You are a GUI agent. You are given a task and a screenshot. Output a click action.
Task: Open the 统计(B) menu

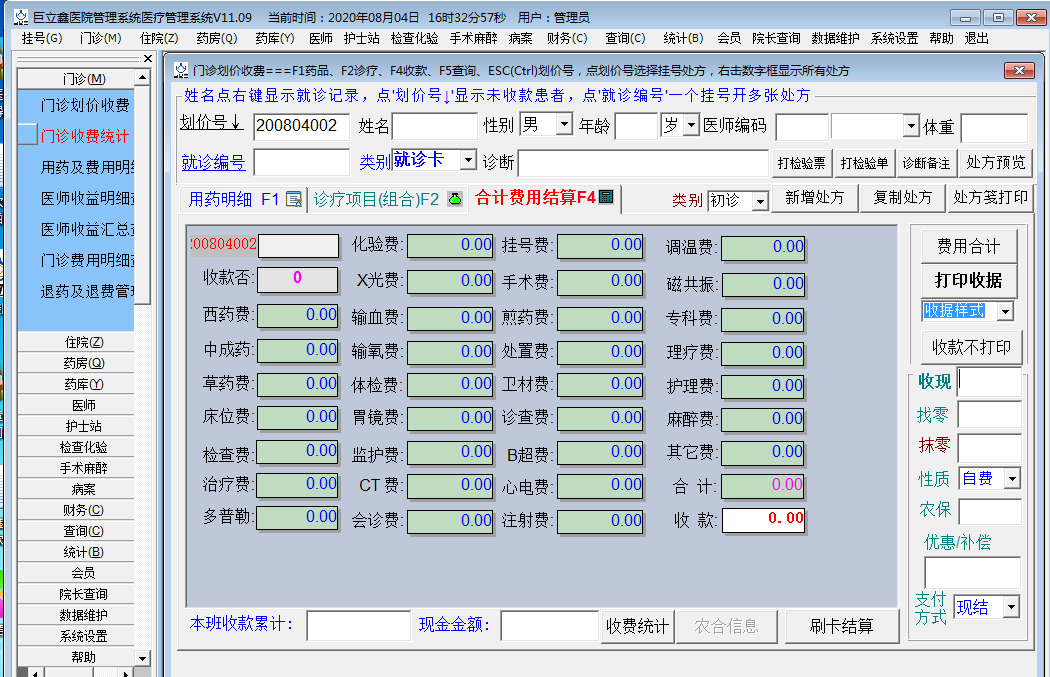(x=684, y=39)
